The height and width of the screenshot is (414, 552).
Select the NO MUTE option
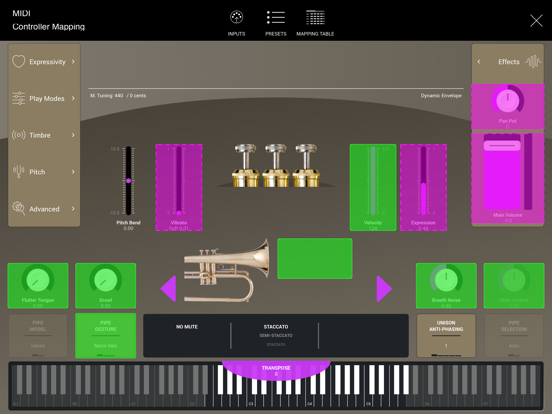click(187, 327)
